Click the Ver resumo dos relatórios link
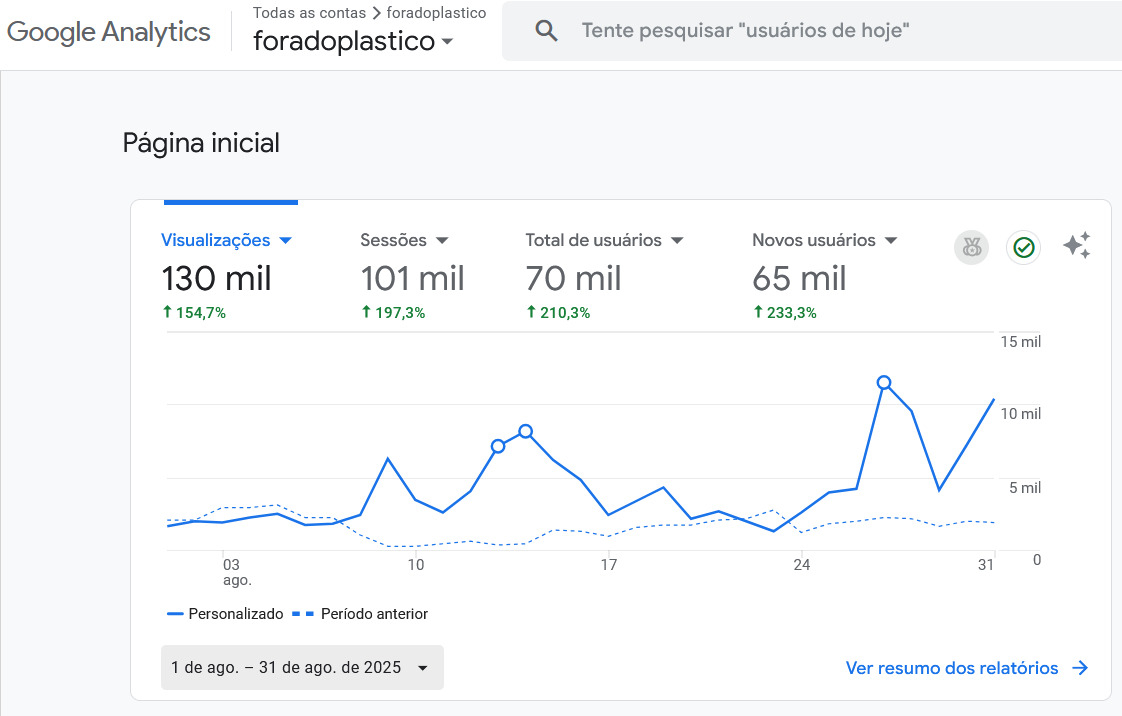 point(951,668)
